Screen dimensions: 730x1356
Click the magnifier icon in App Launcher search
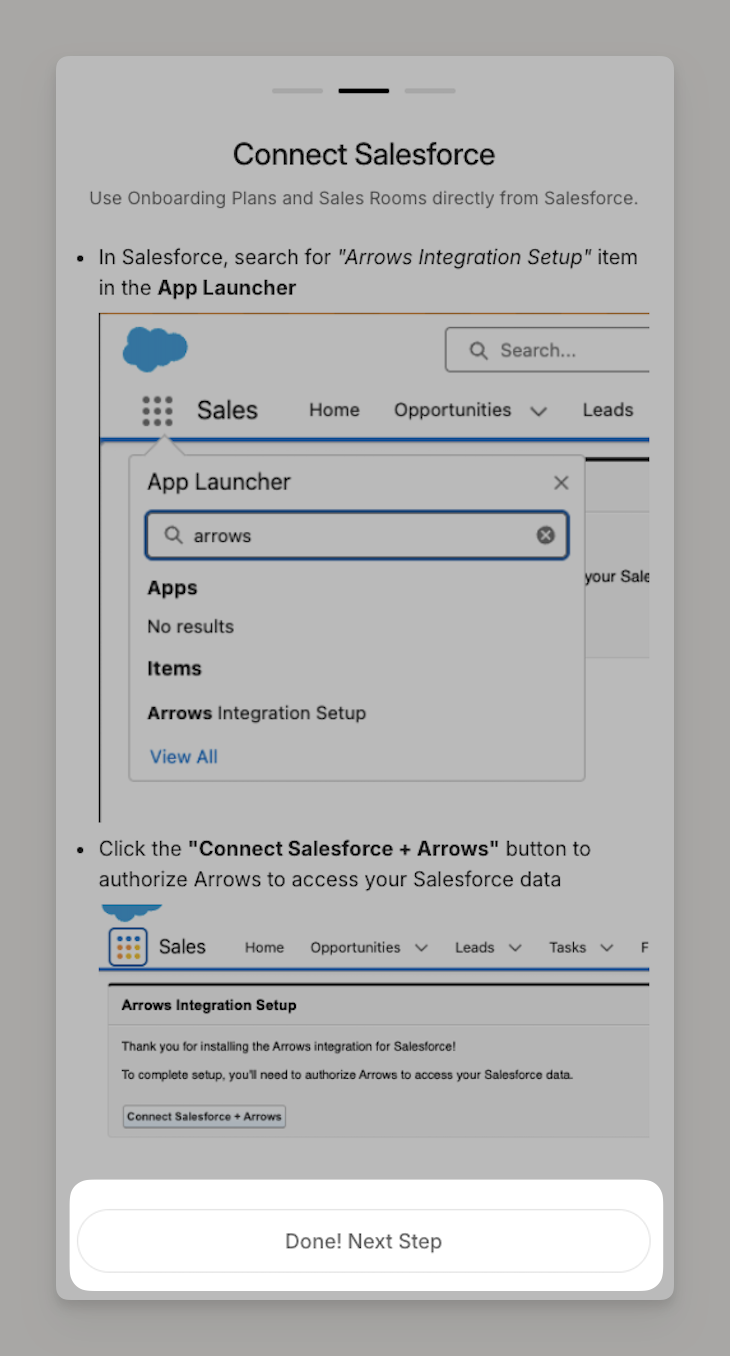tap(174, 535)
